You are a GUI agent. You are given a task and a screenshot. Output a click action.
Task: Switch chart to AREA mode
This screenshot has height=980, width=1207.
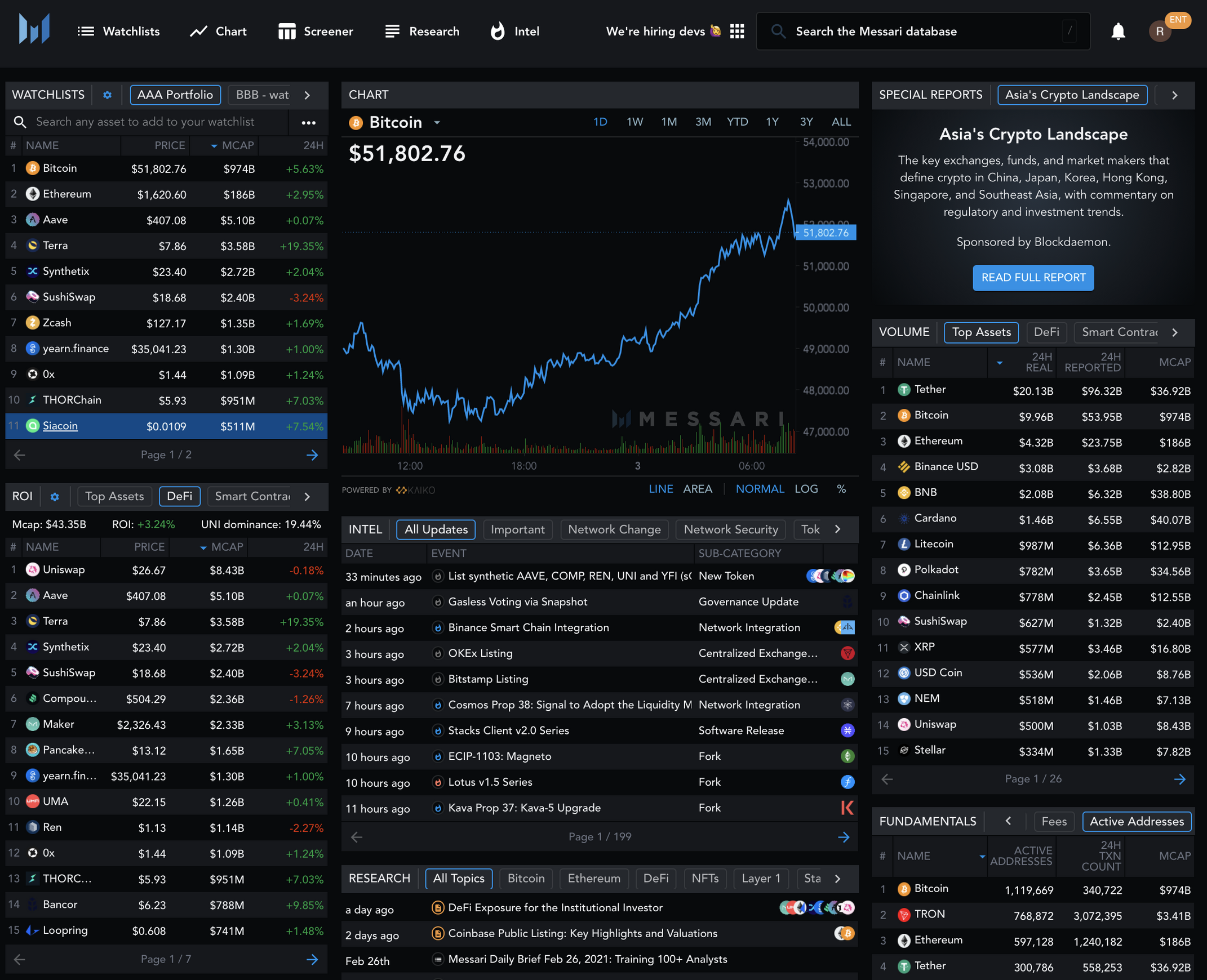point(698,489)
